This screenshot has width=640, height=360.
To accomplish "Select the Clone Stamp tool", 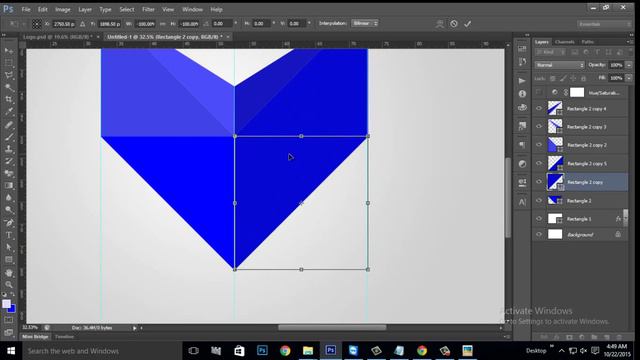I will [9, 149].
